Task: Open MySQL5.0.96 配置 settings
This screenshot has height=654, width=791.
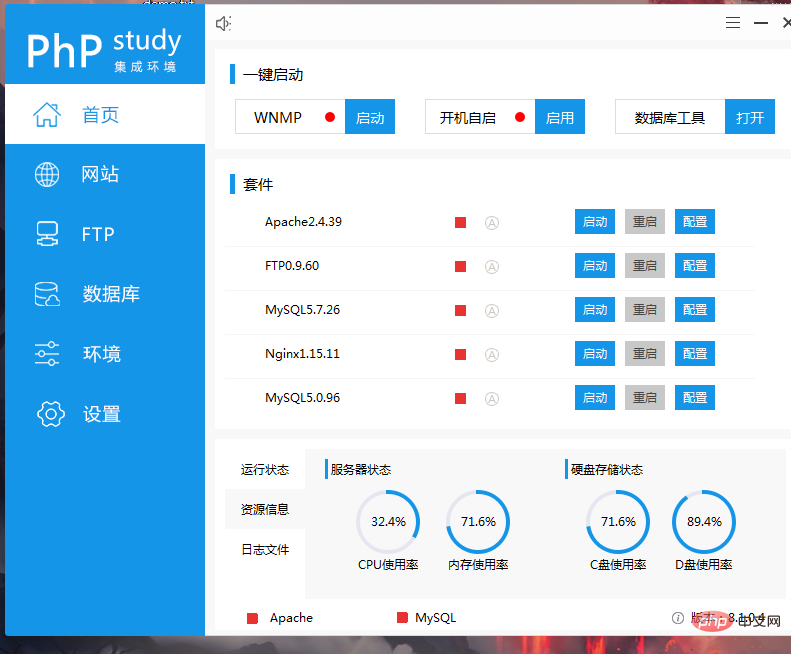Action: coord(695,398)
